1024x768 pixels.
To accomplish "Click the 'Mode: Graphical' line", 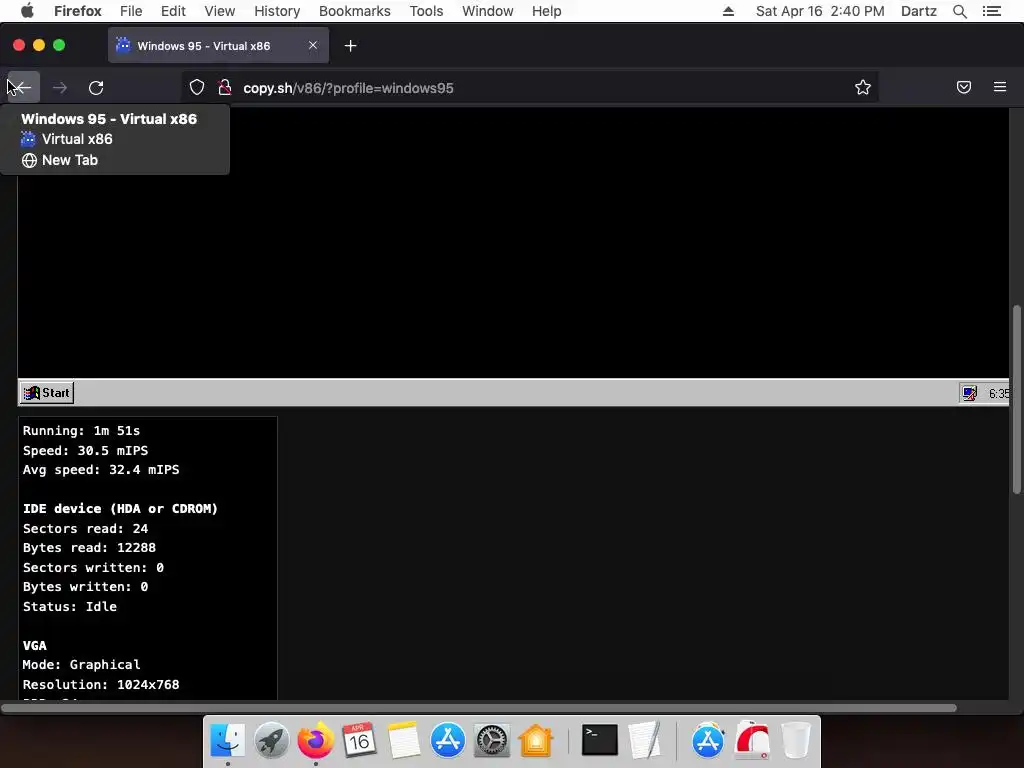I will (x=82, y=665).
